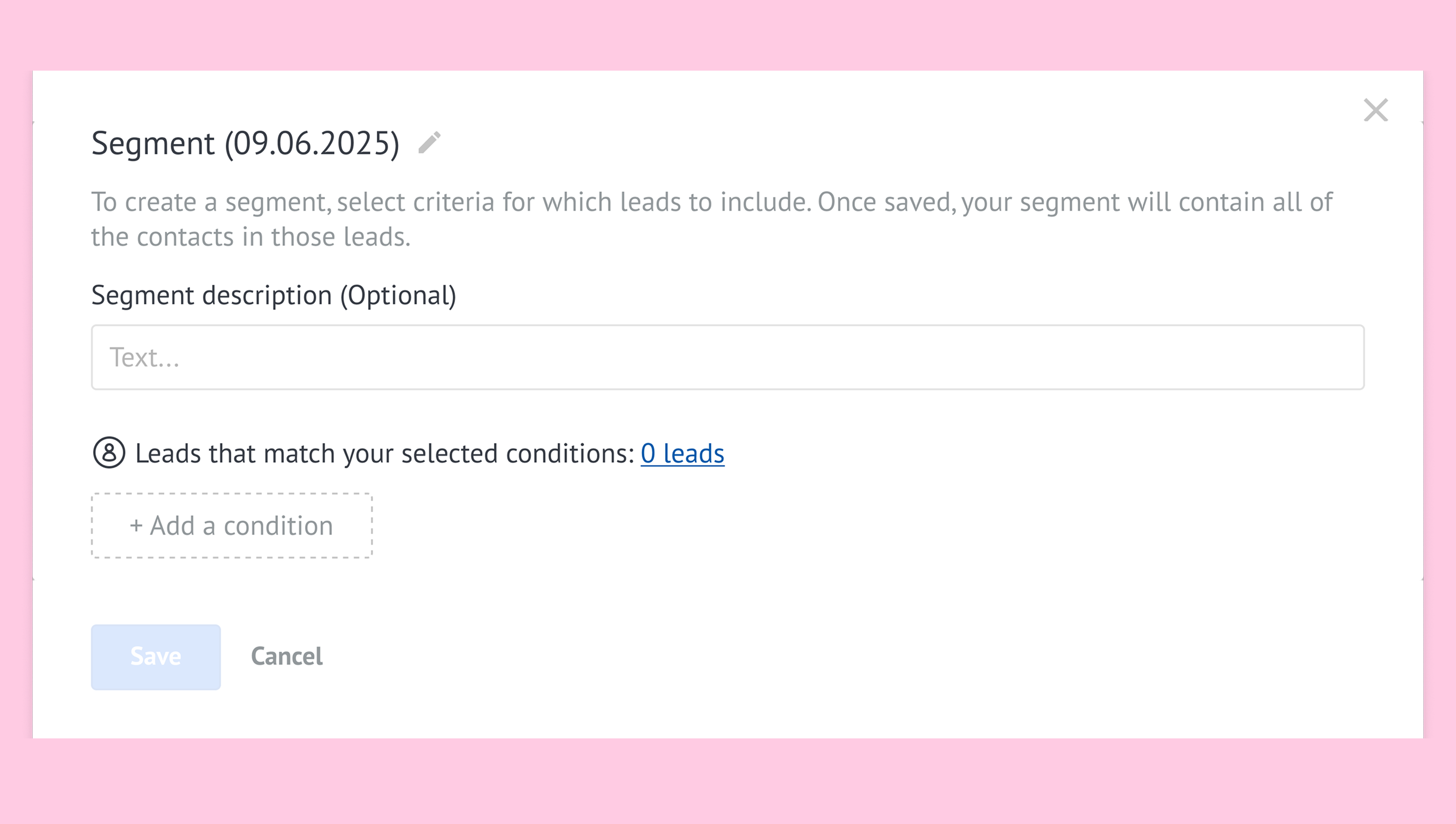Click the plus sign before Add a condition
Image resolution: width=1456 pixels, height=824 pixels.
(x=136, y=526)
